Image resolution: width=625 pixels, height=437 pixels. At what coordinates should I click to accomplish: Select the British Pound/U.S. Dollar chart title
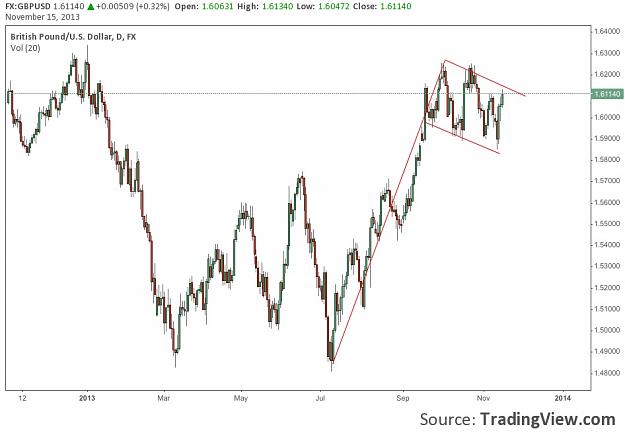[73, 37]
